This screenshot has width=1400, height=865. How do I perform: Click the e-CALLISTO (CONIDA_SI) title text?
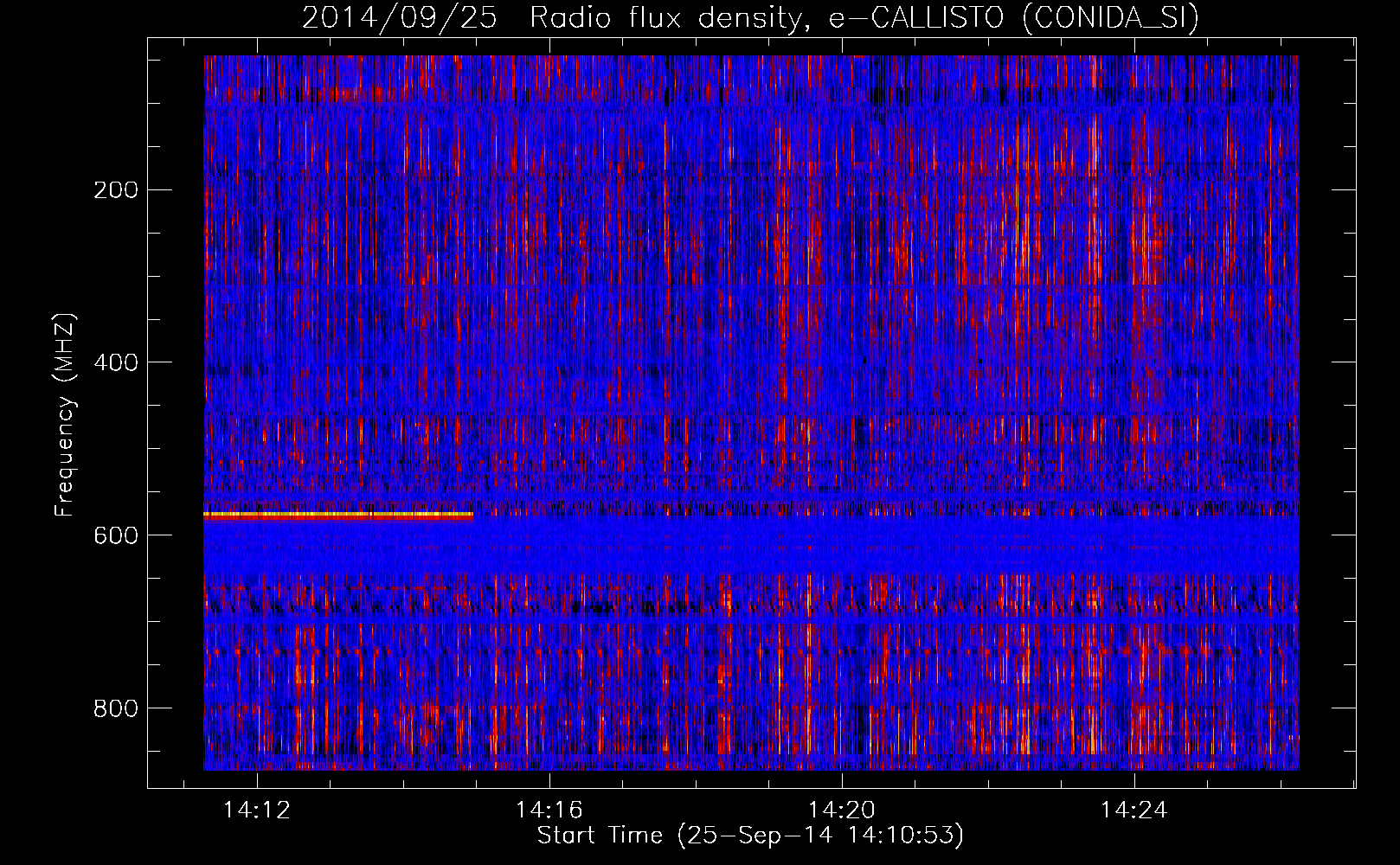pos(1013,17)
